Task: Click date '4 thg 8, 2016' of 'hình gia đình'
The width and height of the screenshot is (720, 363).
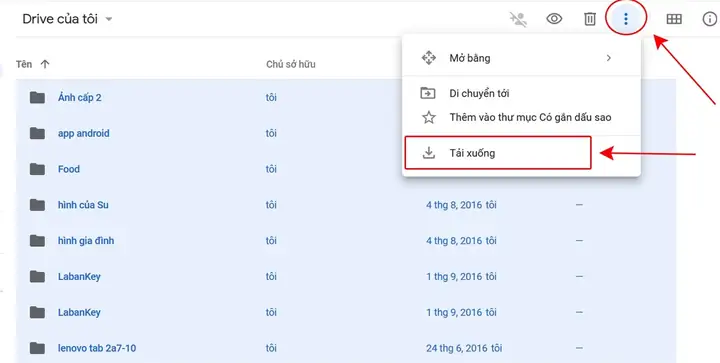Action: tap(454, 241)
